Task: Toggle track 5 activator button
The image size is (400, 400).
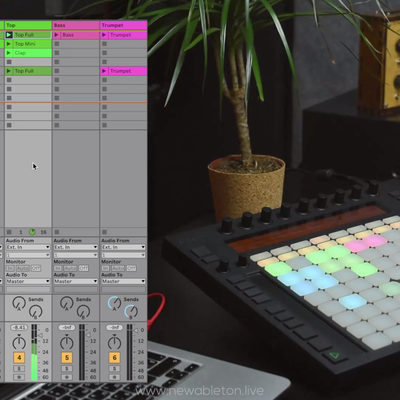Action: (67, 358)
